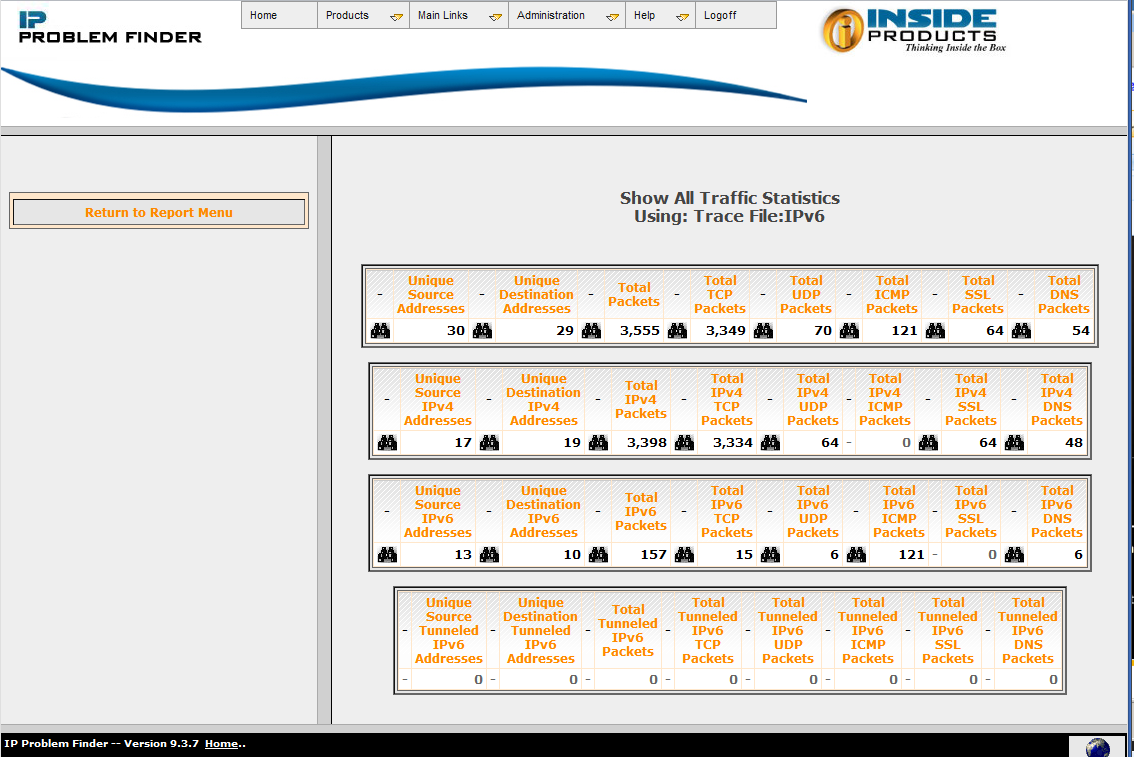Click binoculars beside Total IPv6 DNS Packets 6
Viewport: 1134px width, 757px height.
point(1014,555)
